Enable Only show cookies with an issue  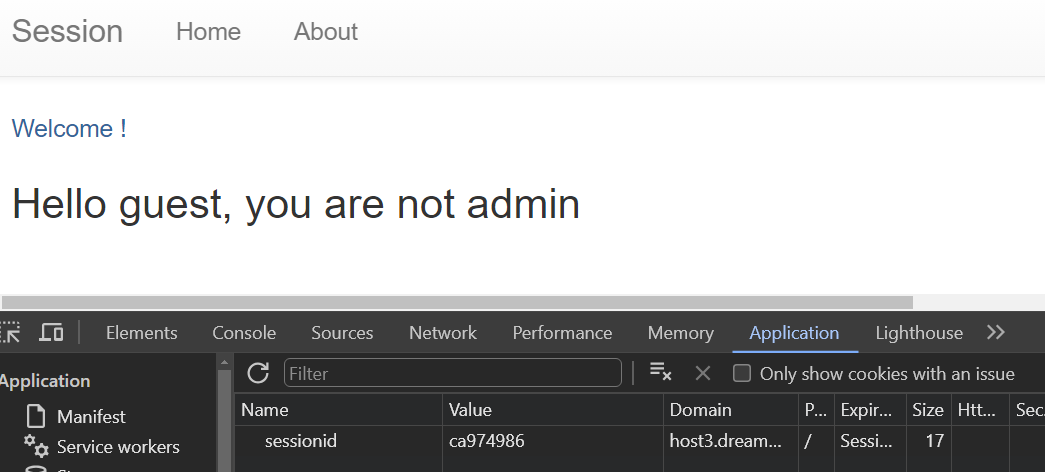click(742, 373)
